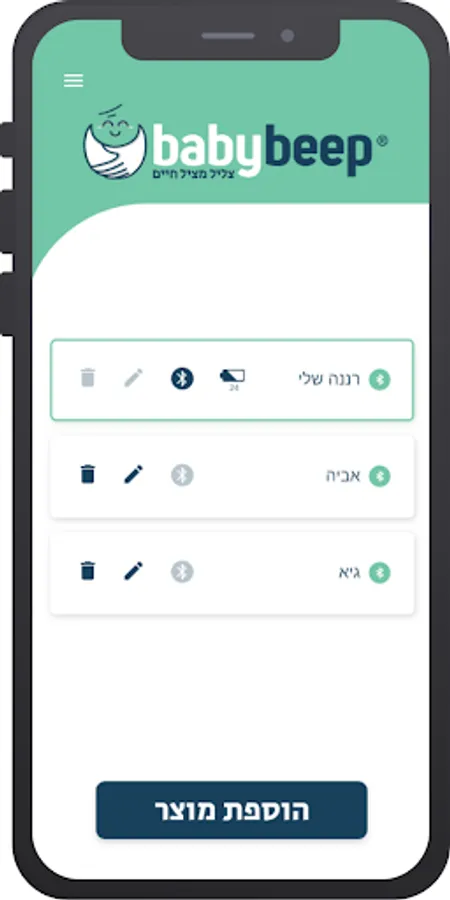Check the battery level icon for רננה שלי

pos(232,379)
